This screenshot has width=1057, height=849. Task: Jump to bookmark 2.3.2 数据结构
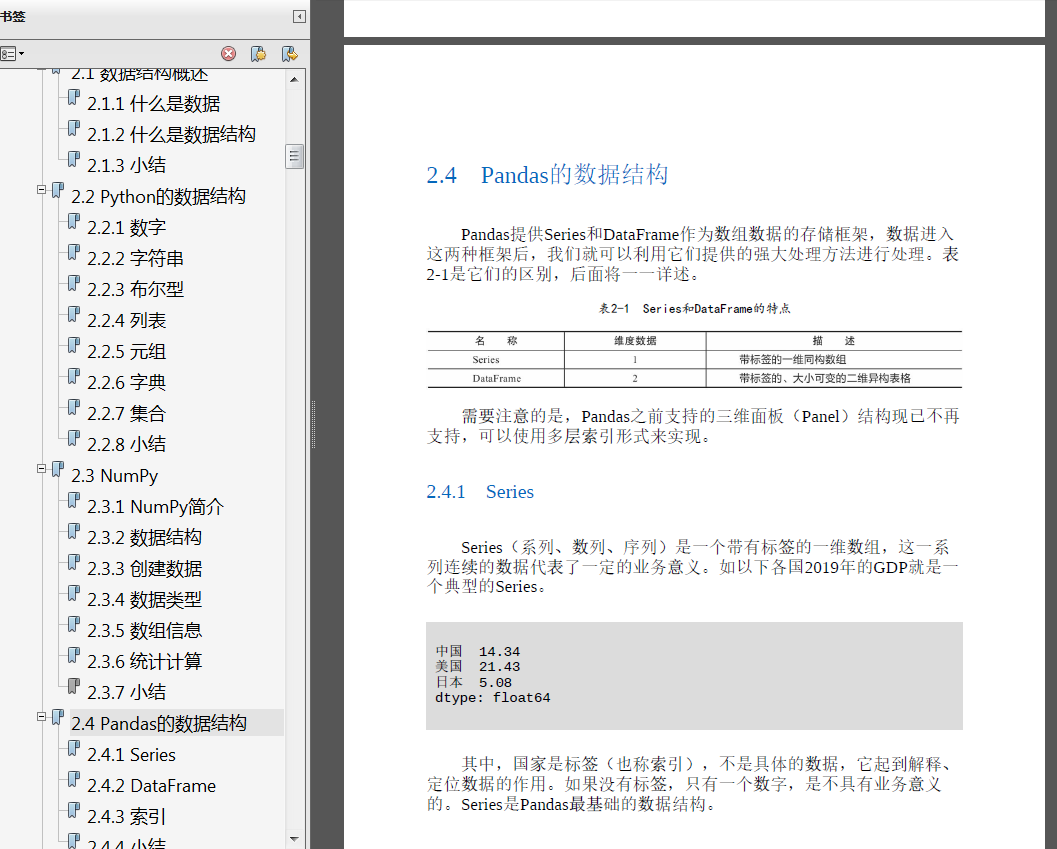click(x=144, y=537)
